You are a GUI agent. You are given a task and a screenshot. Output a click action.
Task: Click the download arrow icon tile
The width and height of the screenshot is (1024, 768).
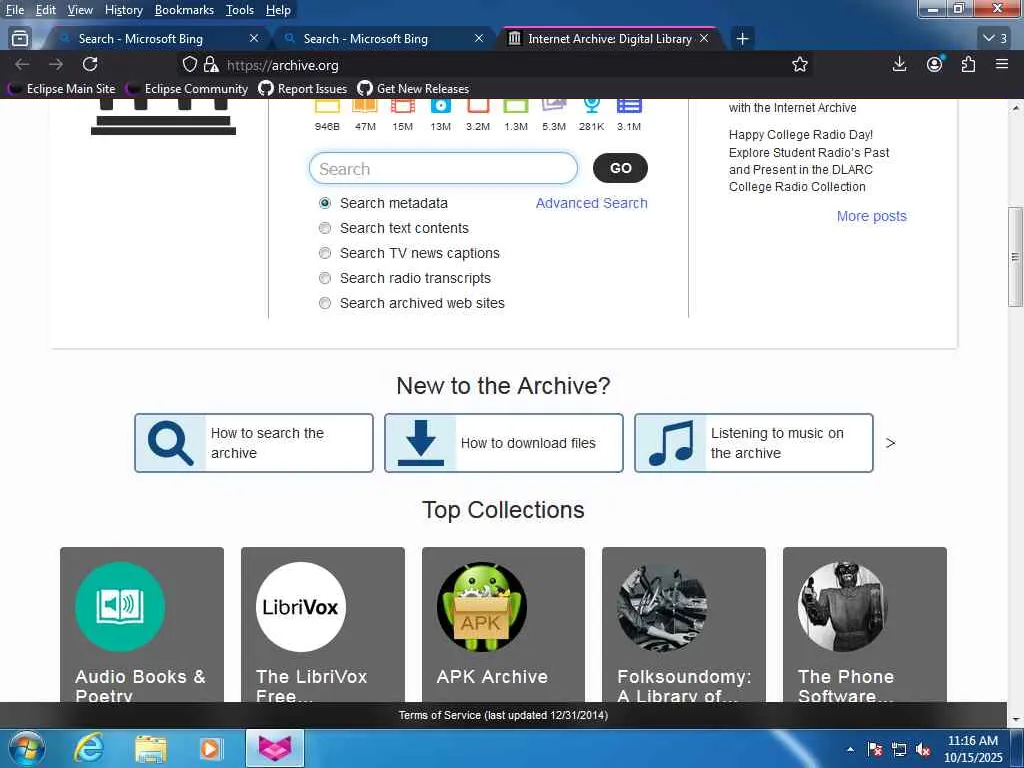pyautogui.click(x=421, y=443)
